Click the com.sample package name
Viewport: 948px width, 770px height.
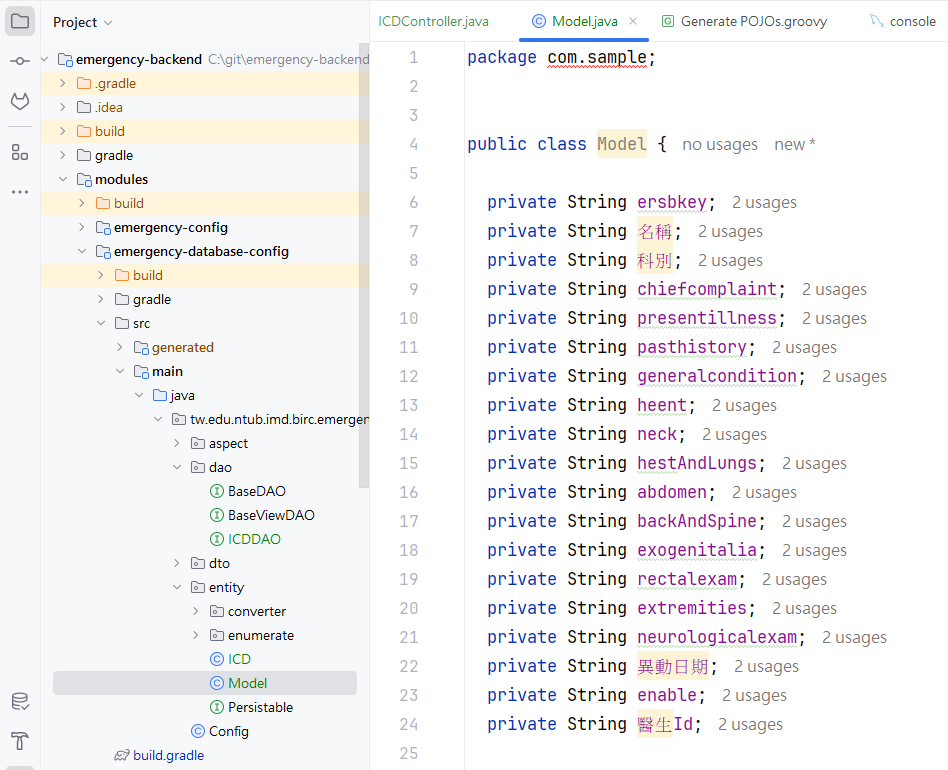click(597, 57)
